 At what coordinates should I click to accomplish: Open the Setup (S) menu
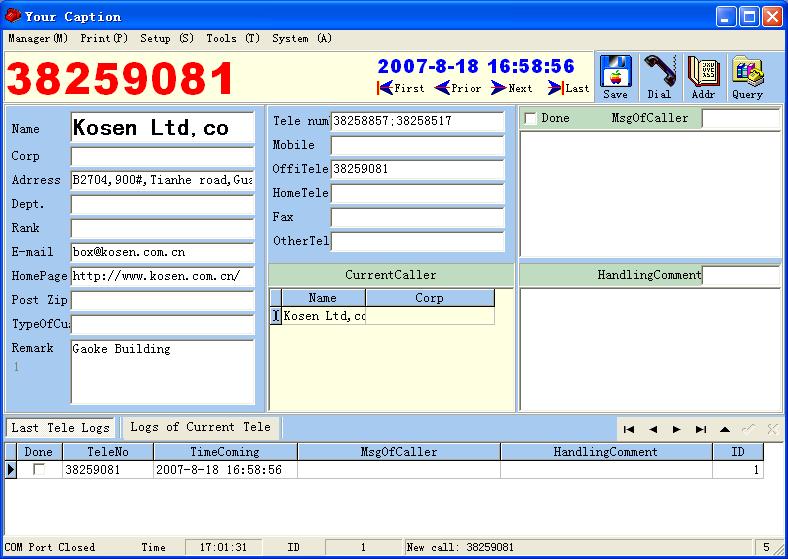coord(167,39)
